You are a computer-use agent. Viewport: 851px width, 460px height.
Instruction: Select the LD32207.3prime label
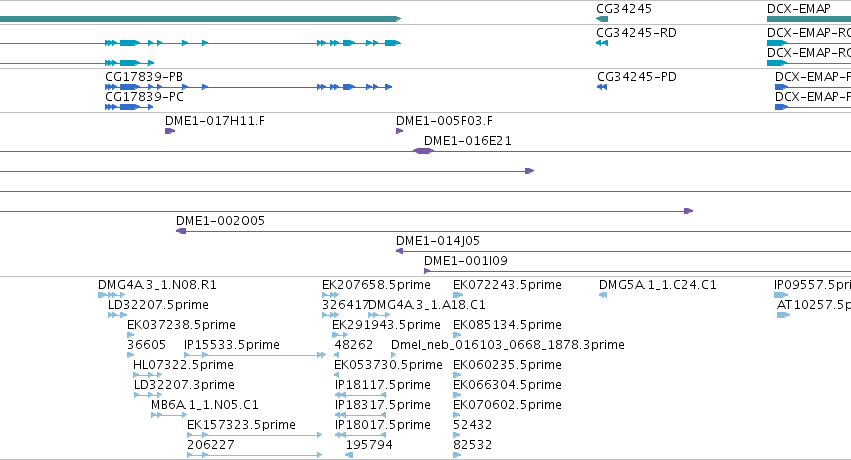point(184,385)
